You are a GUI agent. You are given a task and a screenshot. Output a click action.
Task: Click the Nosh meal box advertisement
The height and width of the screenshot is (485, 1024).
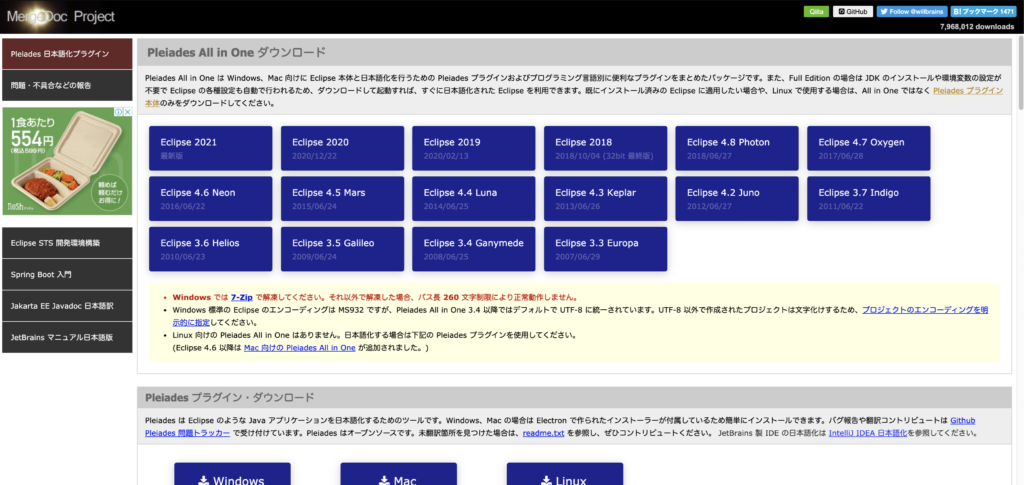click(x=67, y=161)
